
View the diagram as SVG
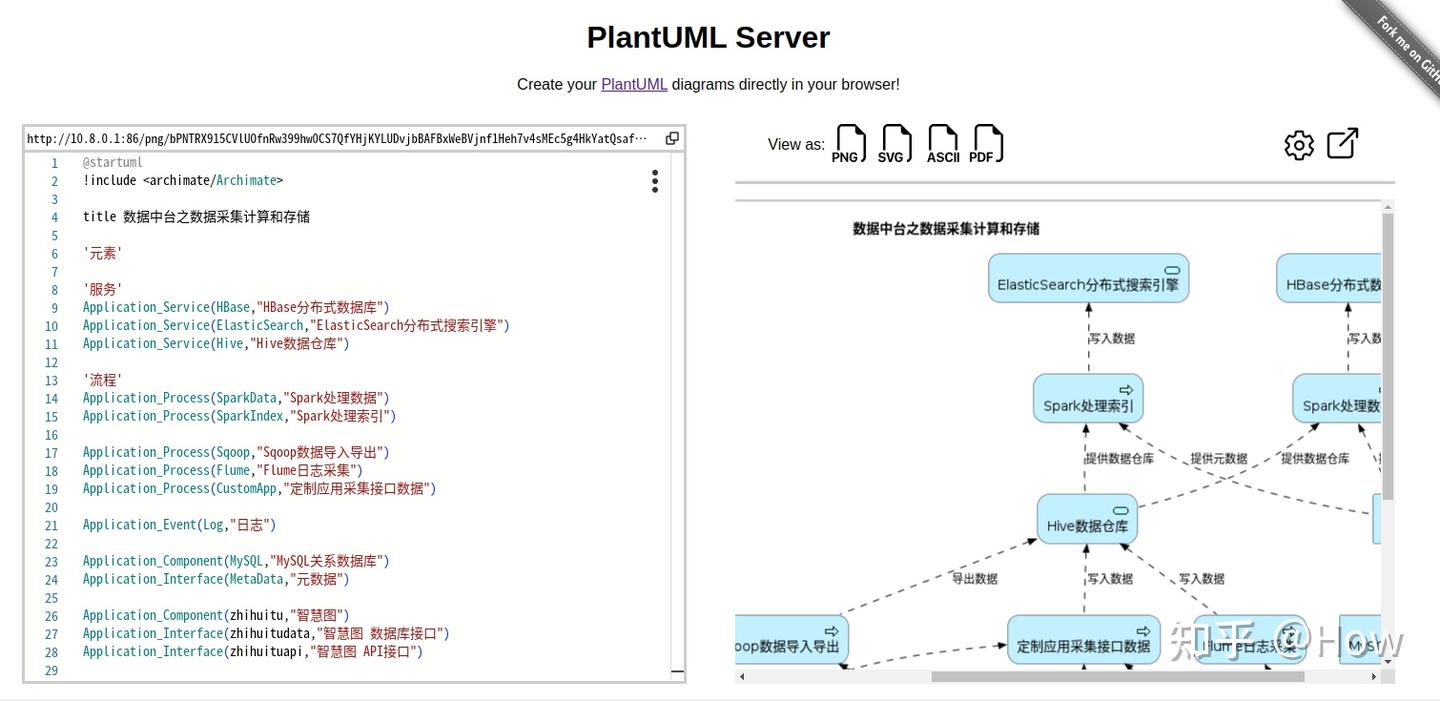895,143
